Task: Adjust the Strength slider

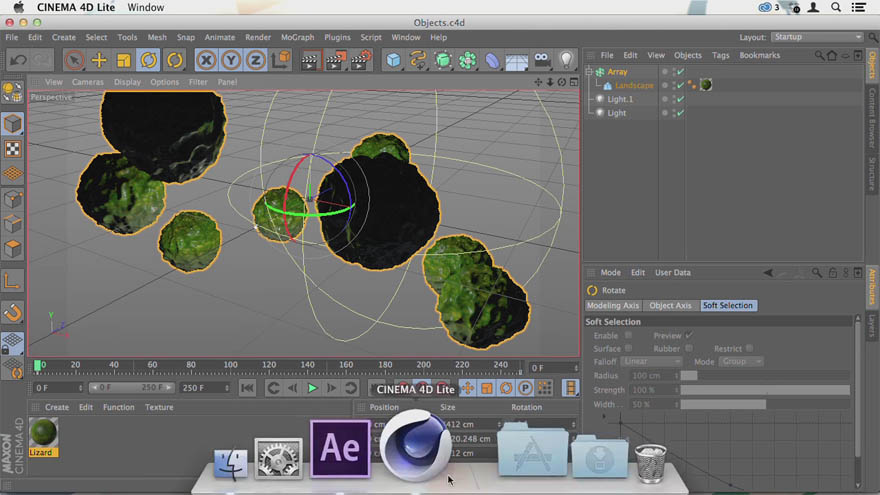Action: pyautogui.click(x=765, y=389)
